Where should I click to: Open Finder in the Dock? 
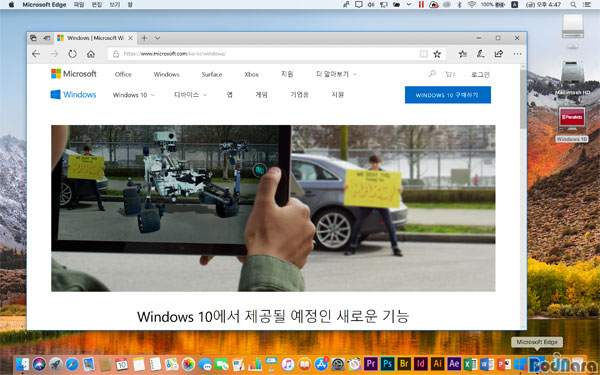click(22, 364)
